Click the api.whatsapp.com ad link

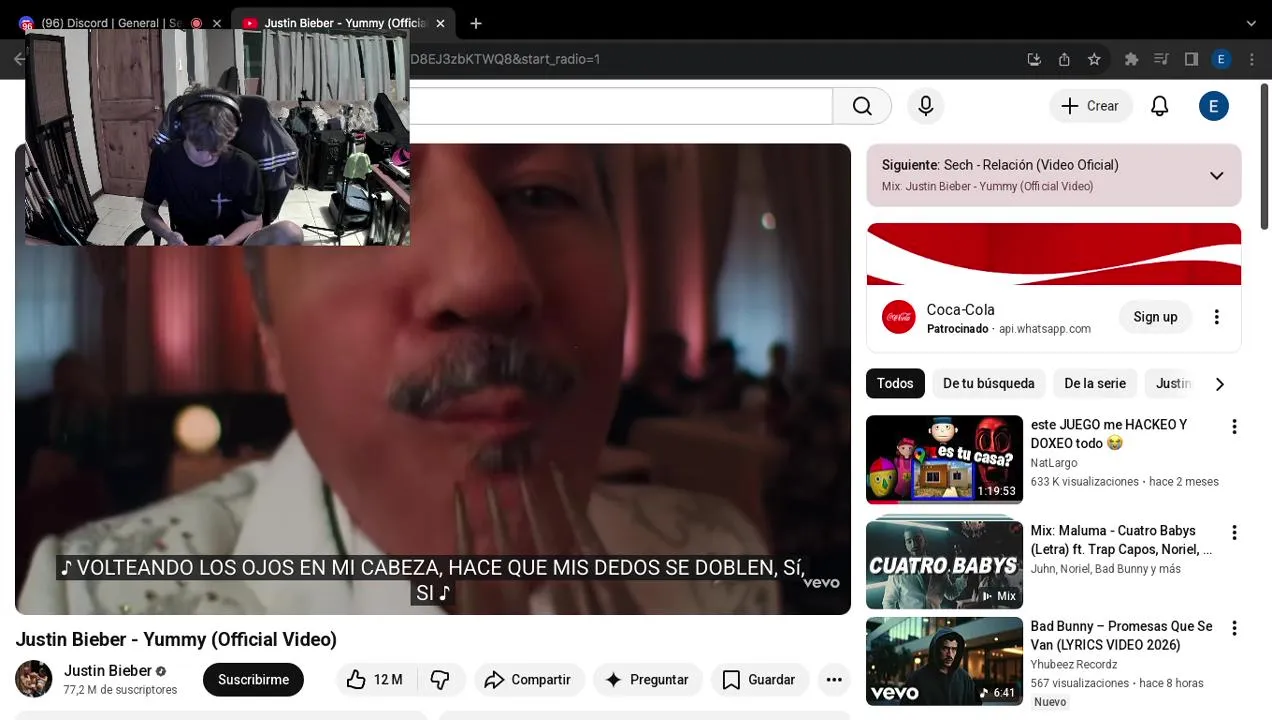1045,329
